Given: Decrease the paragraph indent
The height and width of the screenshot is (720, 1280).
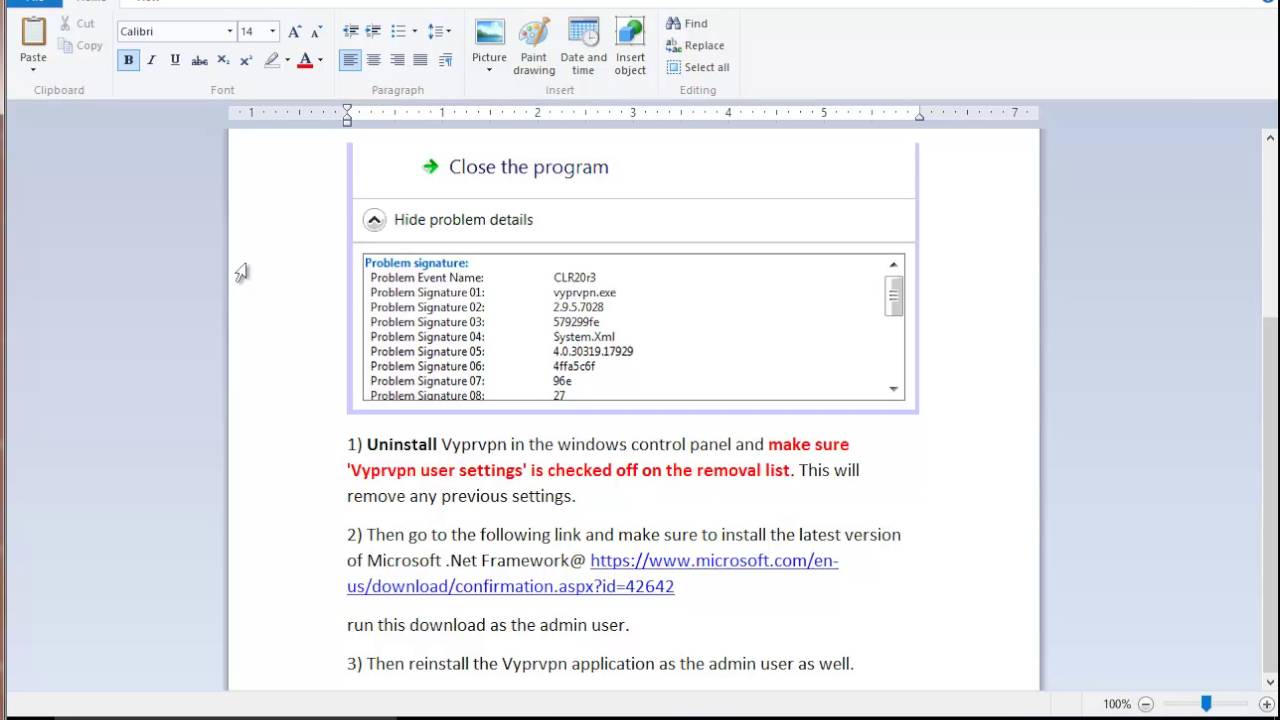Looking at the screenshot, I should click(350, 32).
